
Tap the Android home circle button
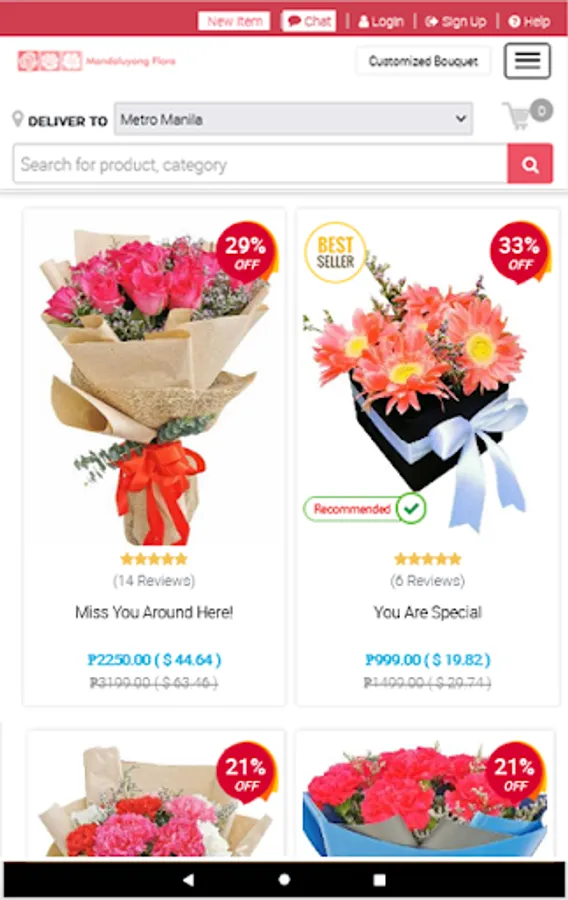[x=284, y=879]
